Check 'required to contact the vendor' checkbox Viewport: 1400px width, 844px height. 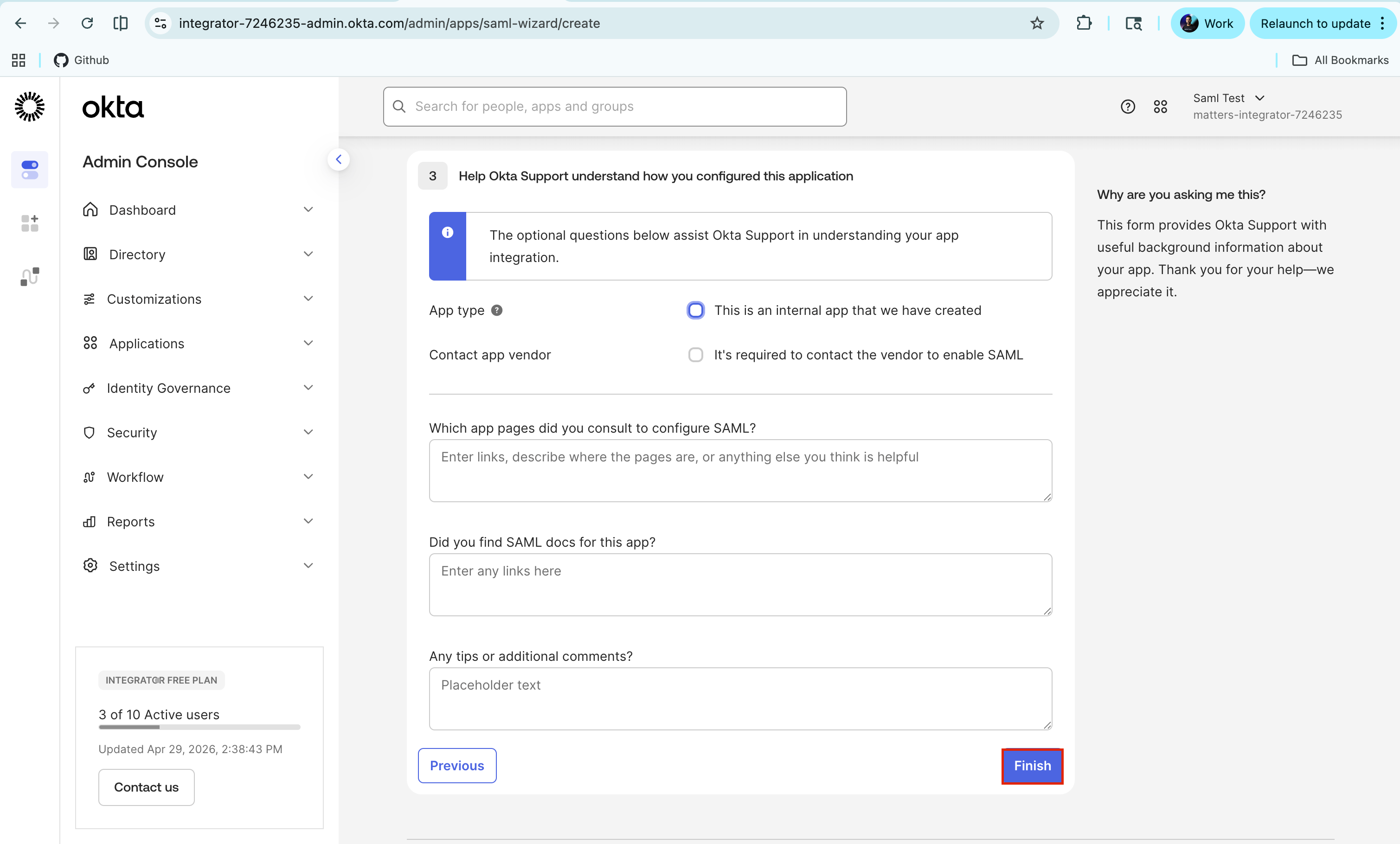point(695,355)
